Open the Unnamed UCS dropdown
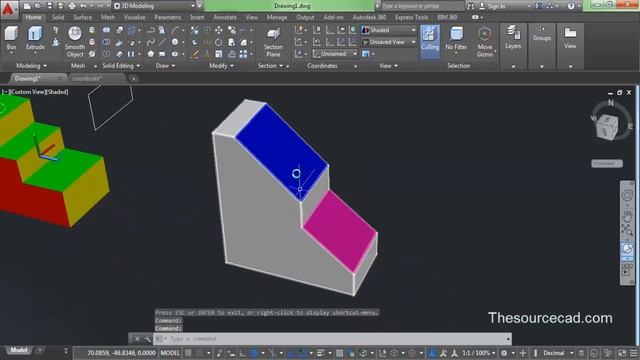Viewport: 640px width, 360px height. (335, 54)
